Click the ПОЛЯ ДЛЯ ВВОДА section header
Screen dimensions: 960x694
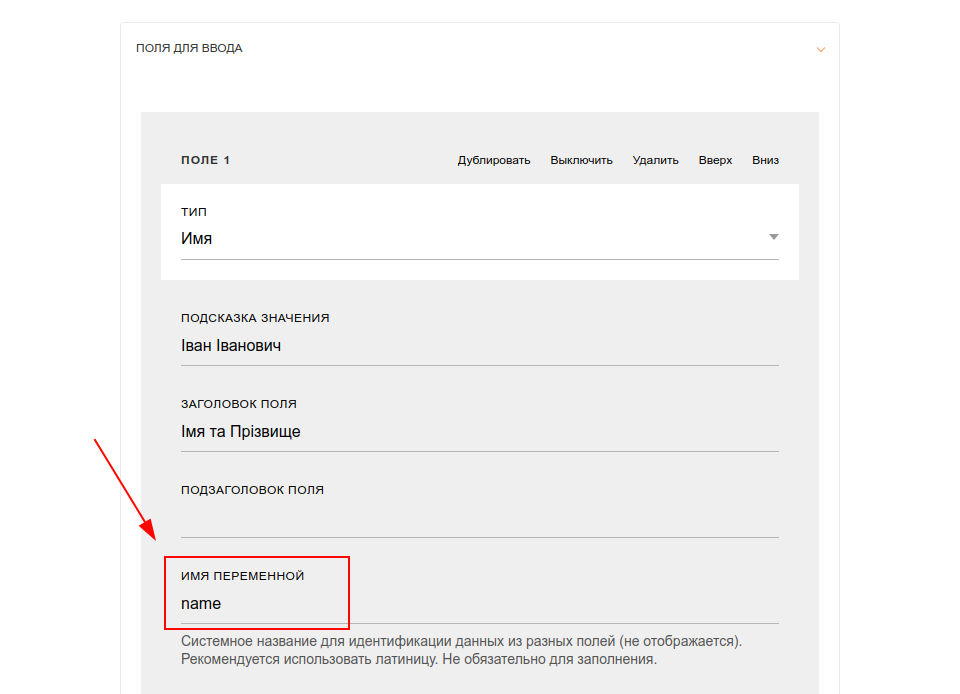click(x=189, y=48)
